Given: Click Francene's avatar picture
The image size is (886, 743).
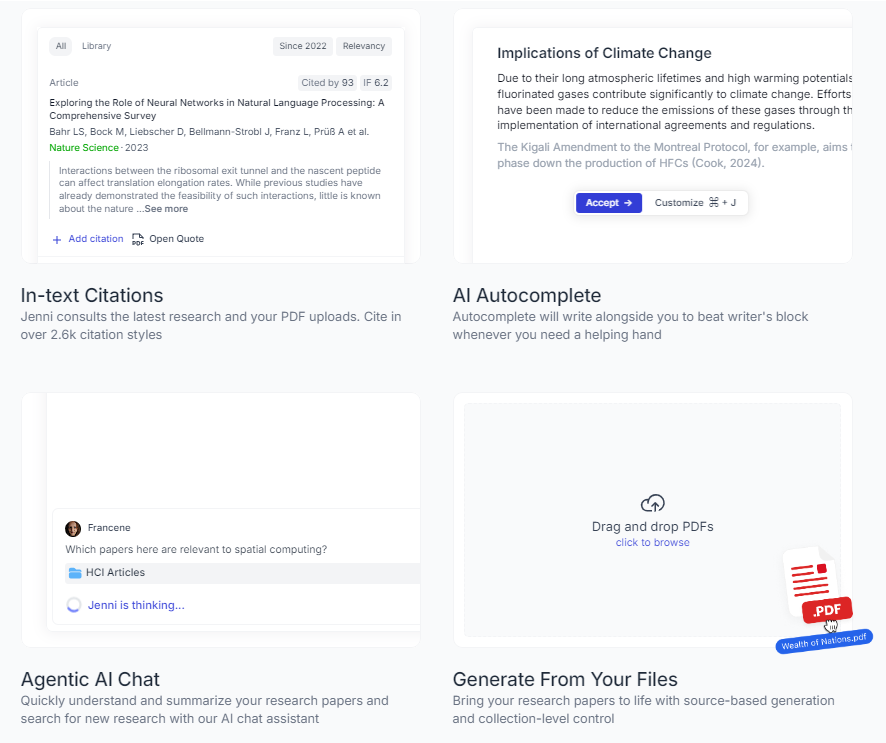Looking at the screenshot, I should [x=73, y=528].
